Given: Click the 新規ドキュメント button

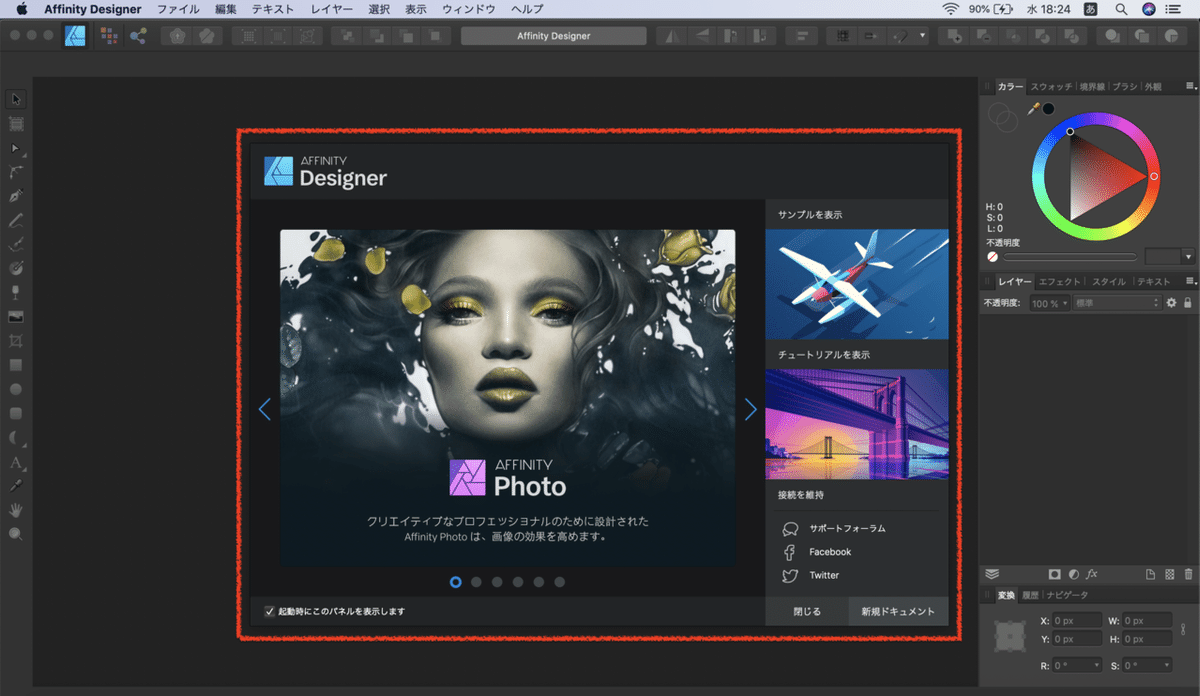Looking at the screenshot, I should pyautogui.click(x=898, y=611).
